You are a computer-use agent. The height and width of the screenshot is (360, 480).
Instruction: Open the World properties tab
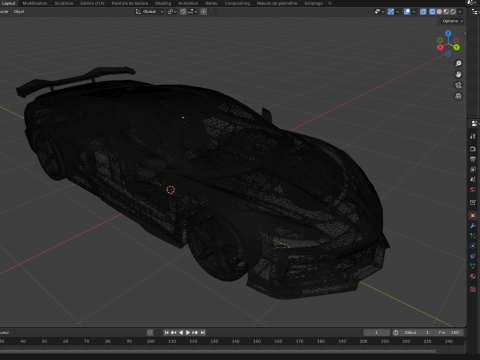click(473, 190)
